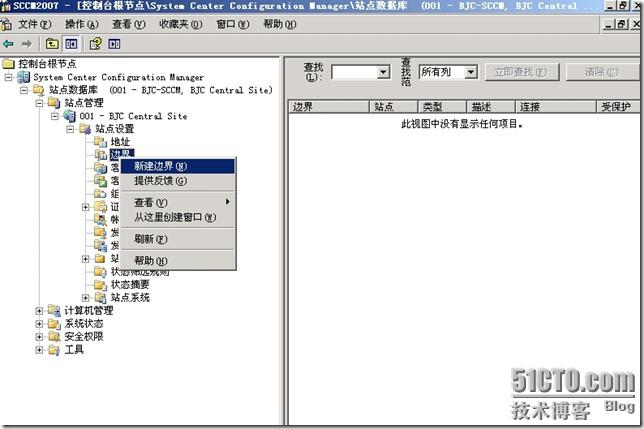Toggle the Show/Hide action pane icon
The width and height of the screenshot is (644, 429).
click(x=114, y=44)
